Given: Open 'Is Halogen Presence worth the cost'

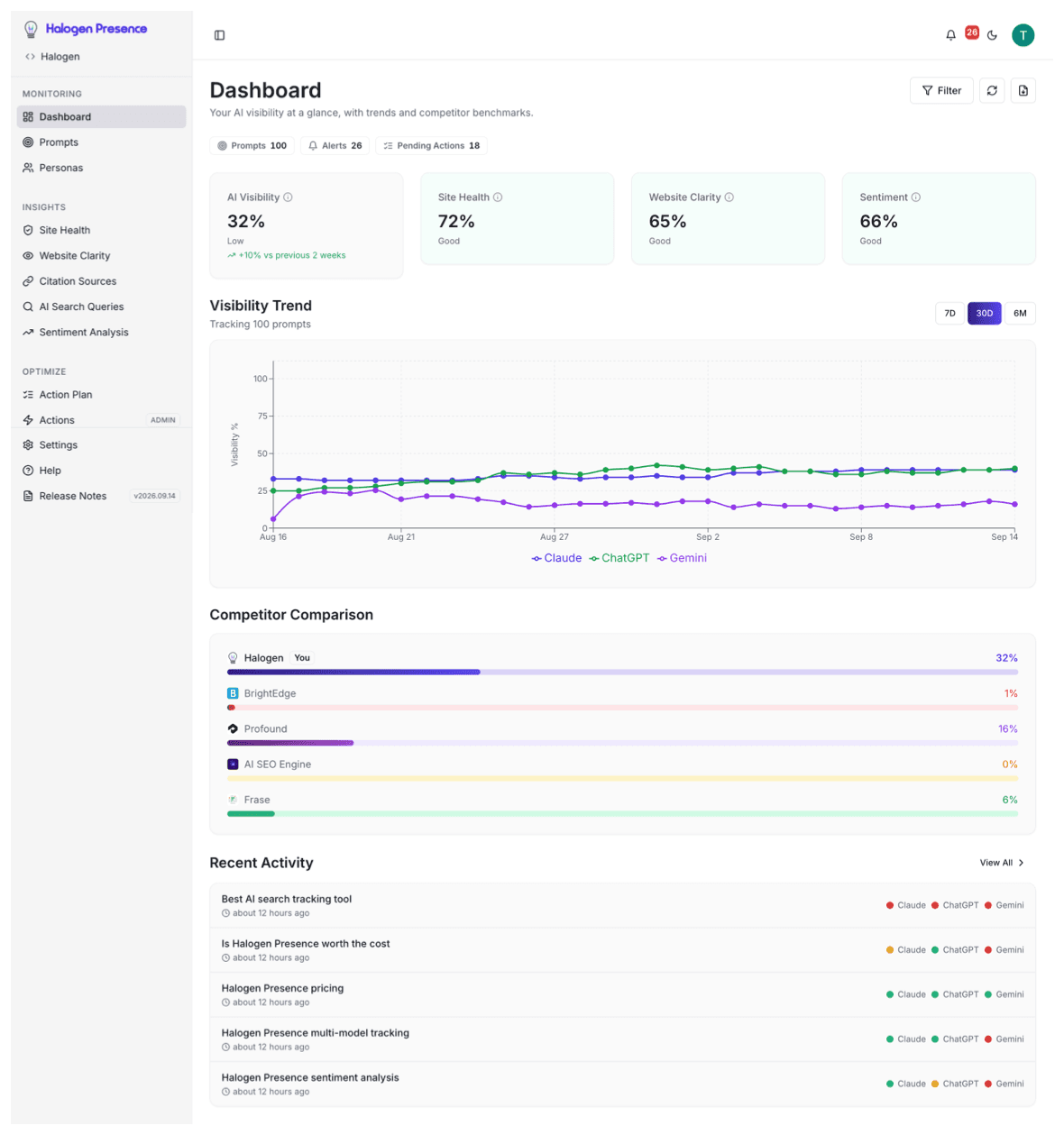Looking at the screenshot, I should point(622,950).
